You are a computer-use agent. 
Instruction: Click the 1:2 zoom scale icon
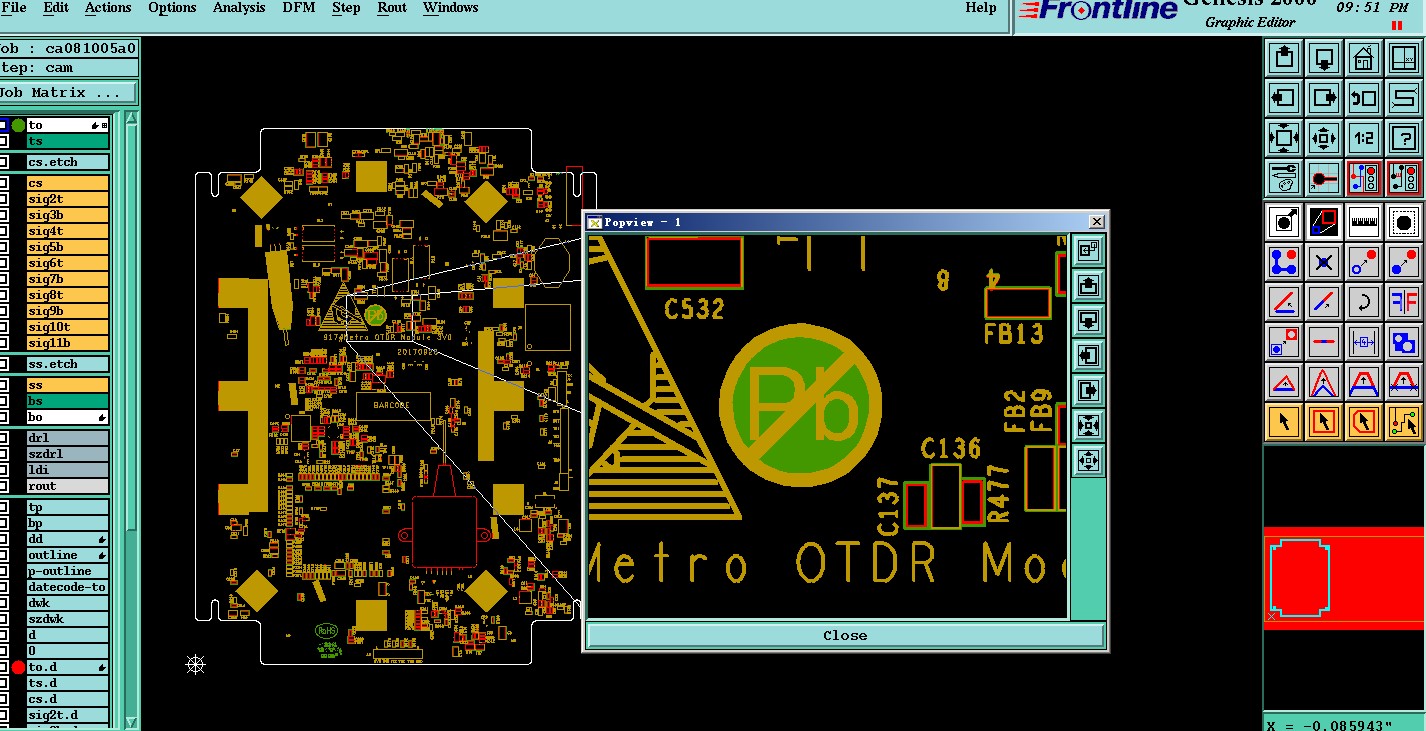tap(1364, 138)
